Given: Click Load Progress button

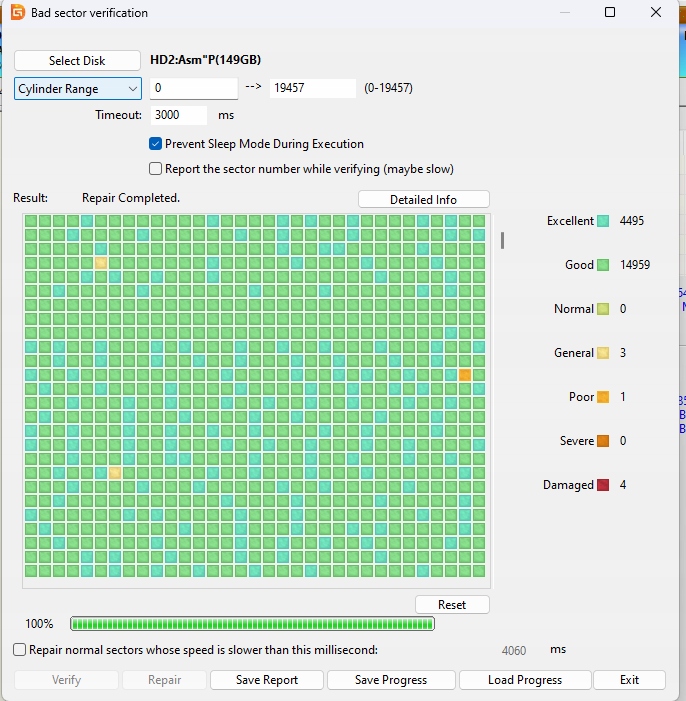Looking at the screenshot, I should click(524, 680).
